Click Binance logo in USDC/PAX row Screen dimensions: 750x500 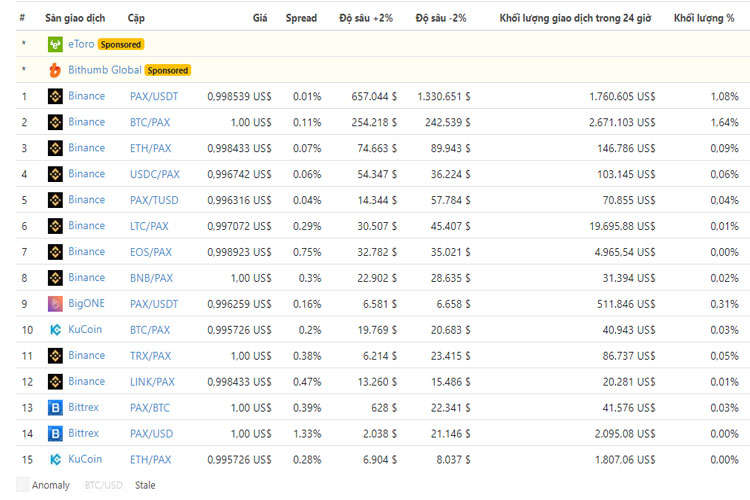click(55, 174)
